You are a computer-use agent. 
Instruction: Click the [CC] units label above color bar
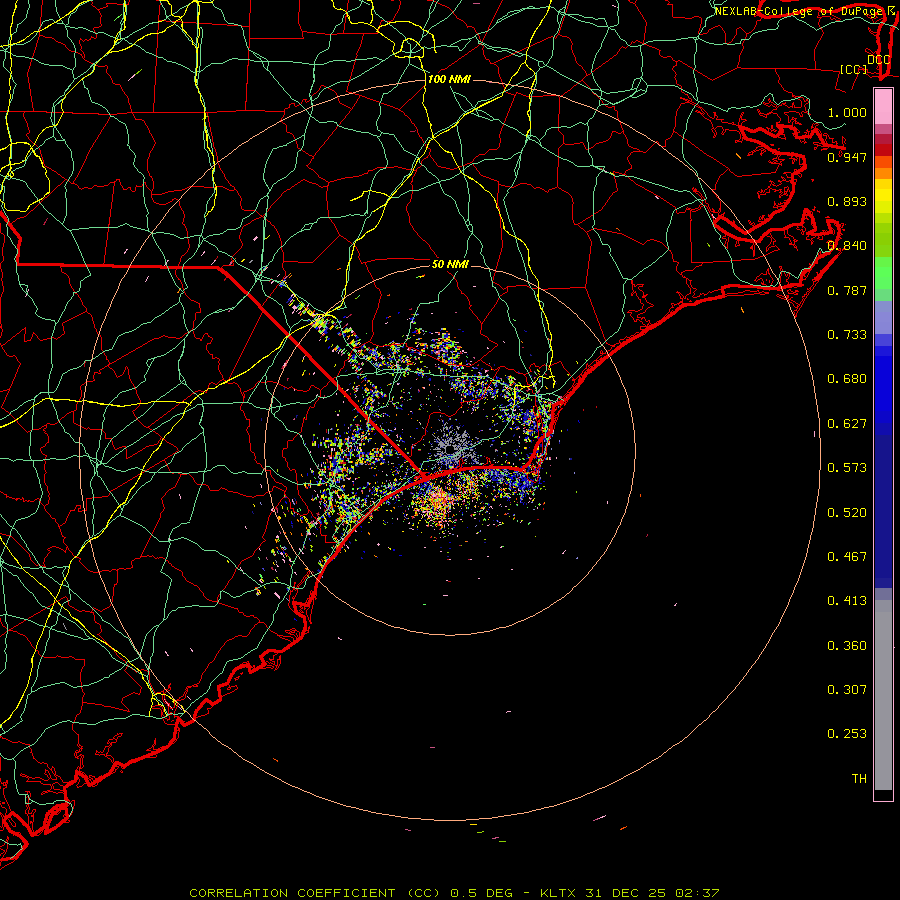pyautogui.click(x=854, y=69)
